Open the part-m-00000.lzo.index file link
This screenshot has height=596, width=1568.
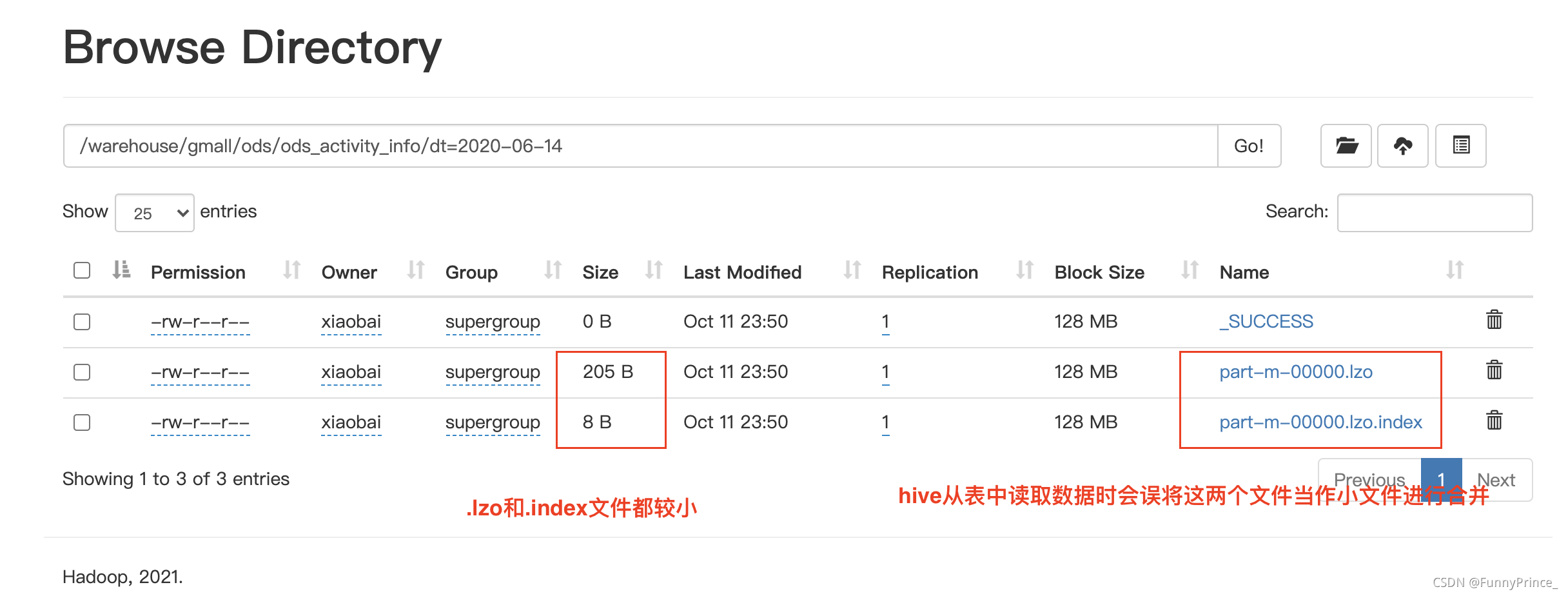tap(1320, 422)
